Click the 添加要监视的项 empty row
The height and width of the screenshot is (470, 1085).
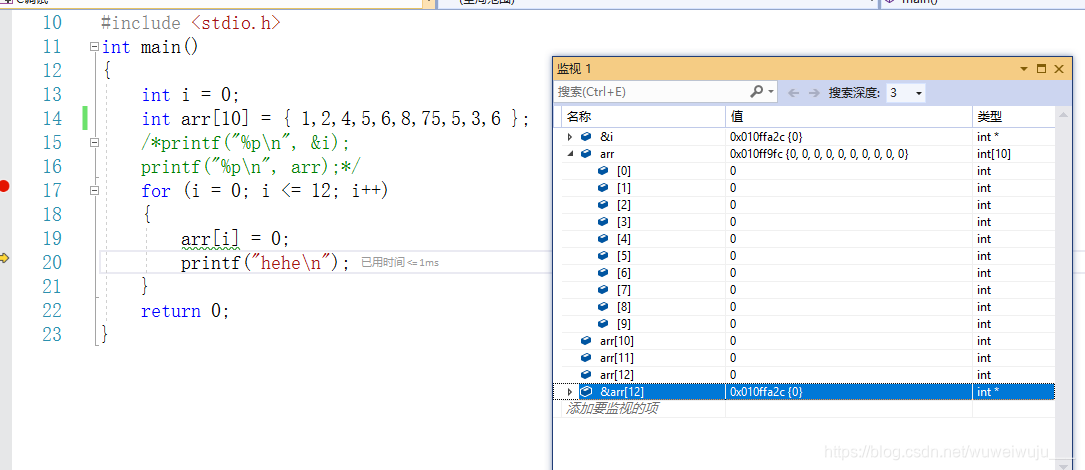pos(805,408)
